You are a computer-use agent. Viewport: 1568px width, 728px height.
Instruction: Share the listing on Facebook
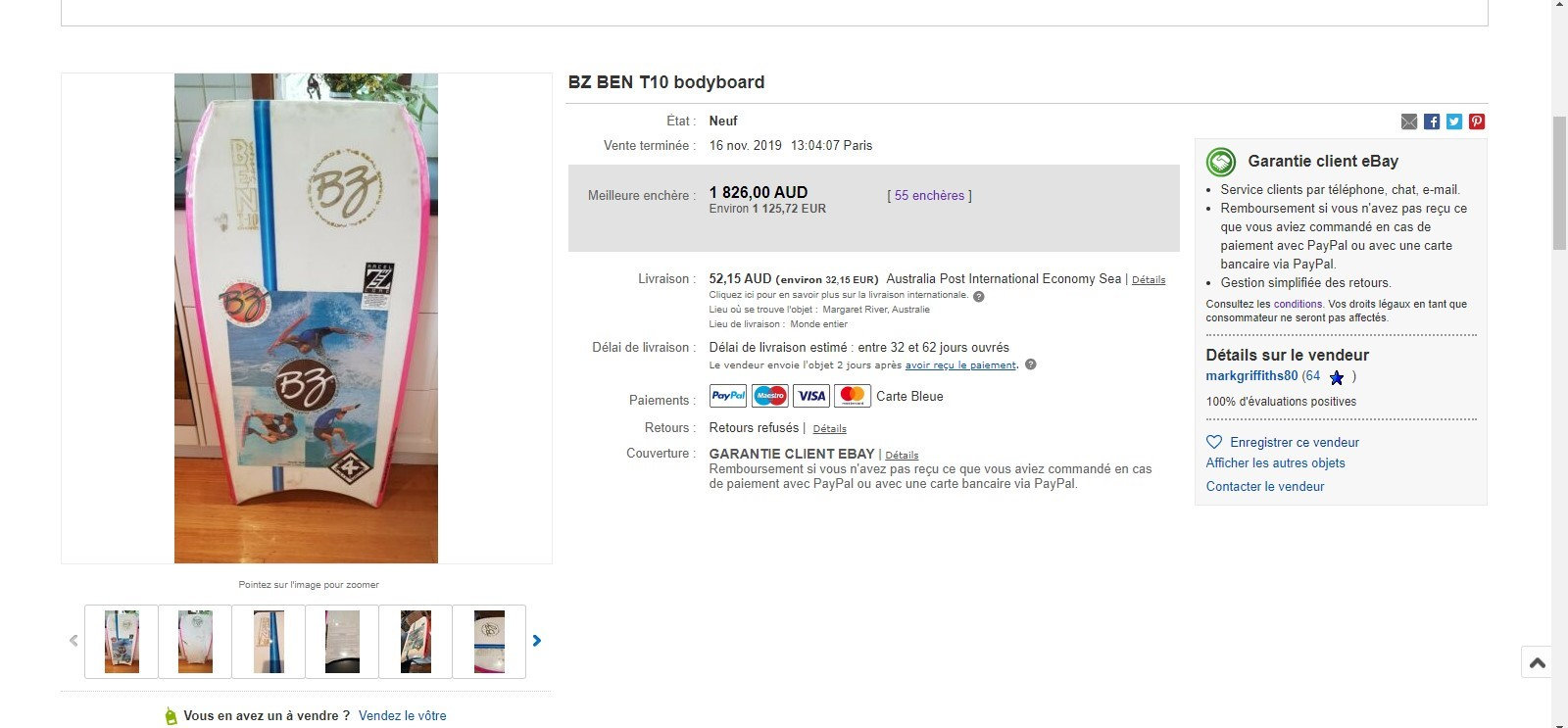click(x=1432, y=121)
